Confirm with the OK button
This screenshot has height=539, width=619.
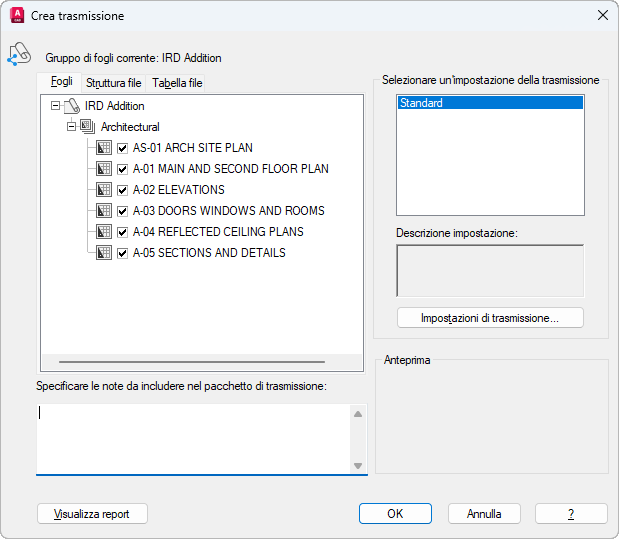[x=395, y=514]
